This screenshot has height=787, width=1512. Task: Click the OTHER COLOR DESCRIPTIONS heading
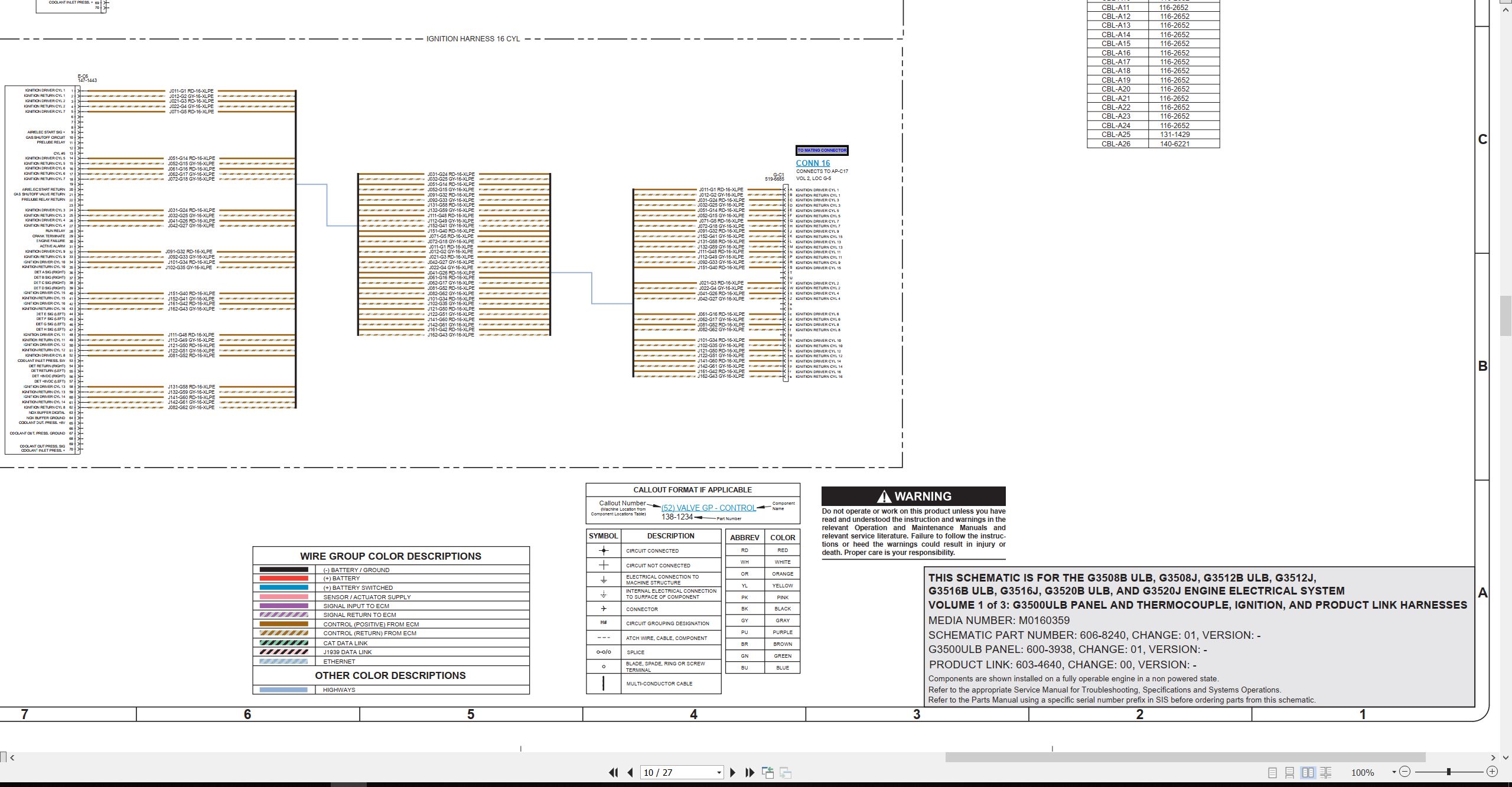coord(390,675)
